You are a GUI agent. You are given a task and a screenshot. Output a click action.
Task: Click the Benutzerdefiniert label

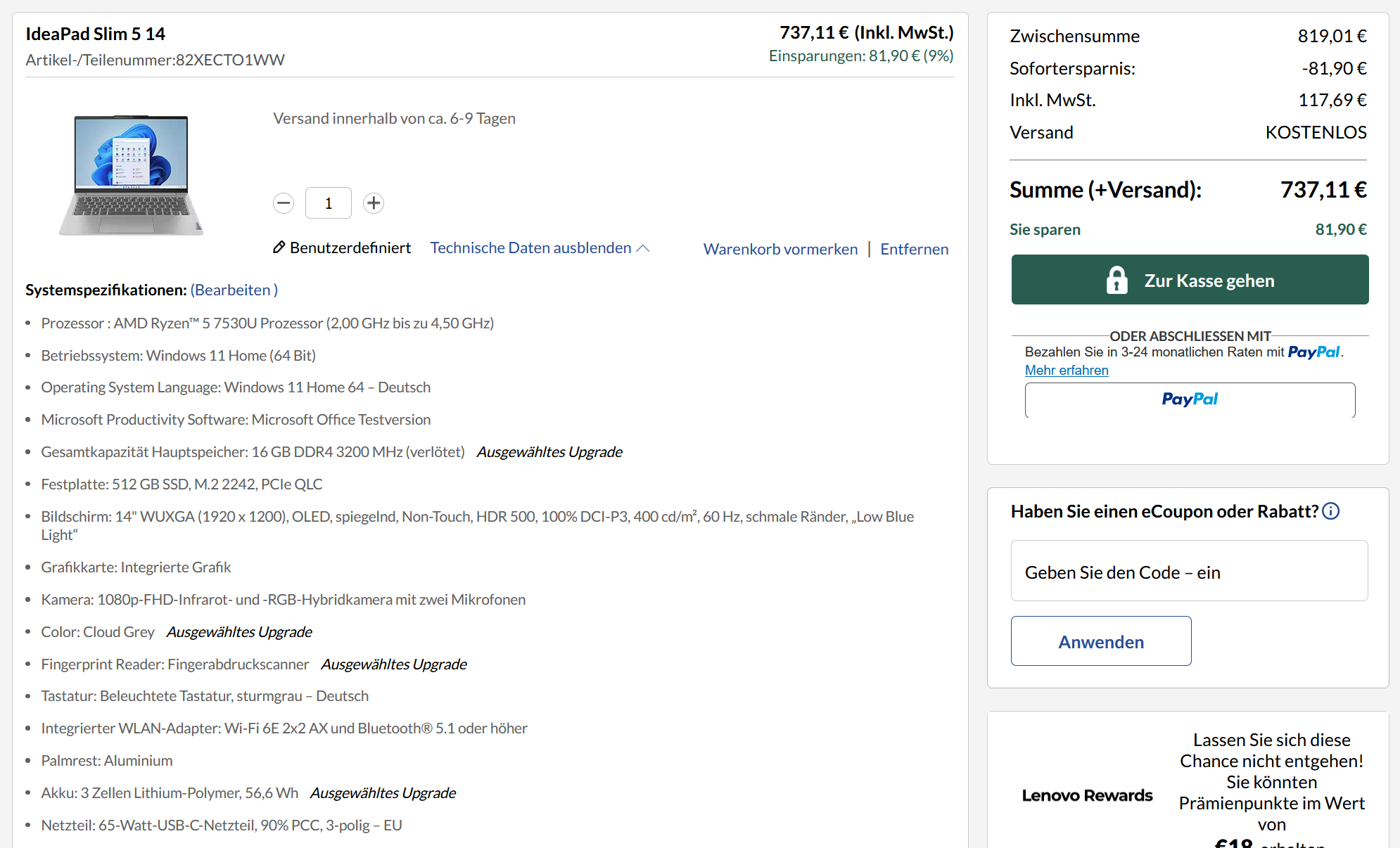tap(350, 248)
